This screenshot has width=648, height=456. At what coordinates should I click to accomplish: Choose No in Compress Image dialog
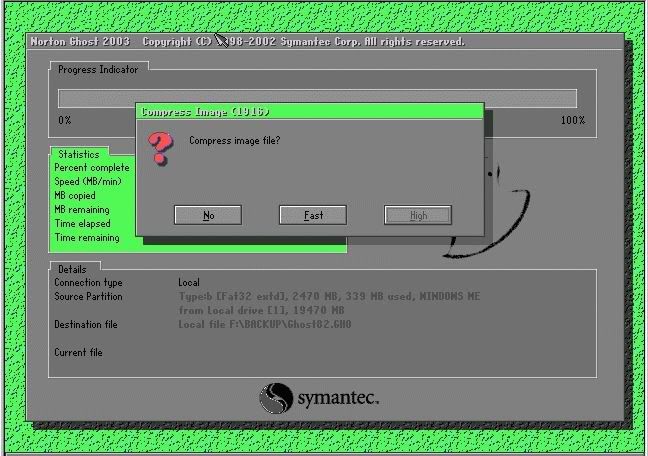(x=208, y=215)
